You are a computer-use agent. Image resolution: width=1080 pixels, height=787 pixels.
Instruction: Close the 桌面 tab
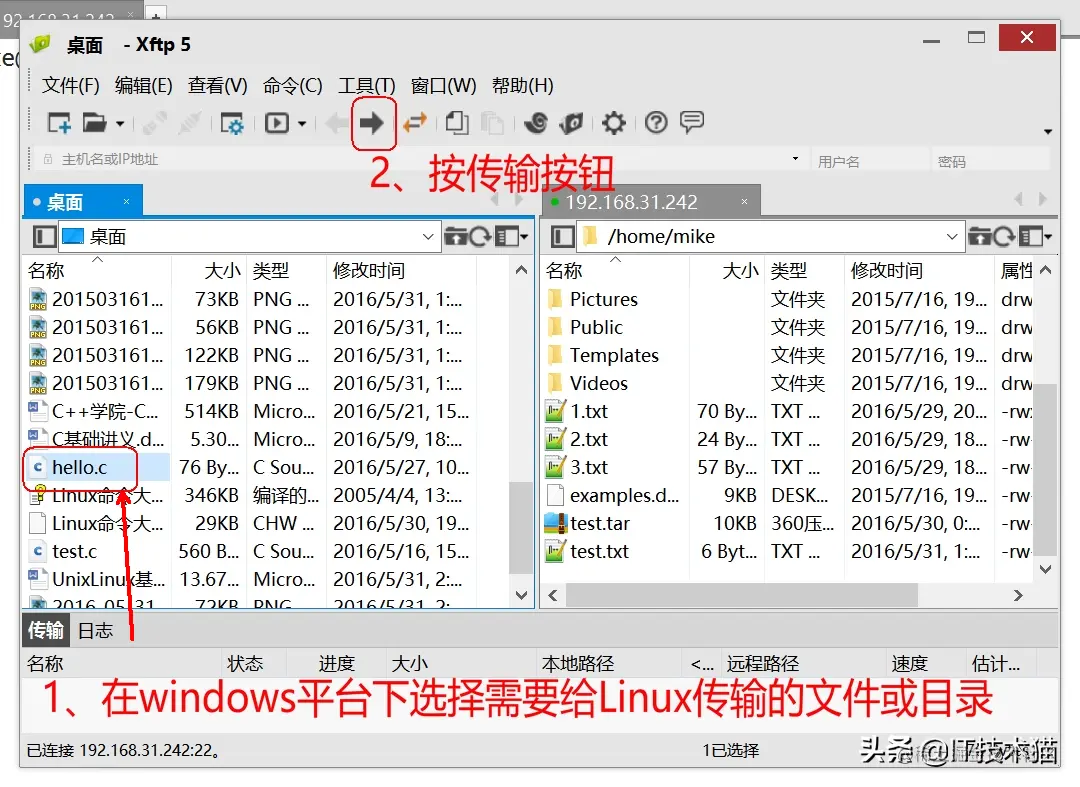[x=126, y=202]
